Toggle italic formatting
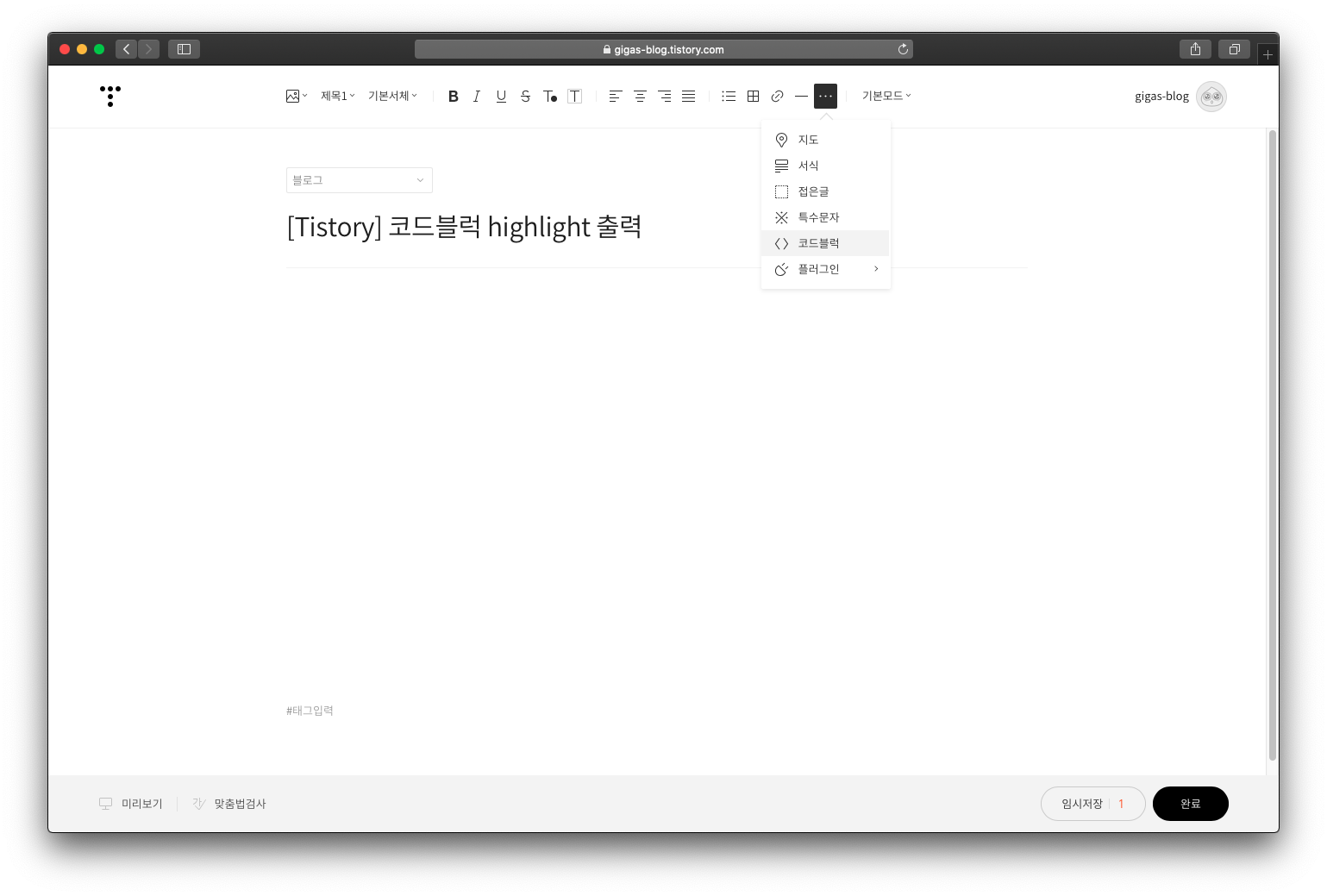Viewport: 1327px width, 896px height. point(477,97)
